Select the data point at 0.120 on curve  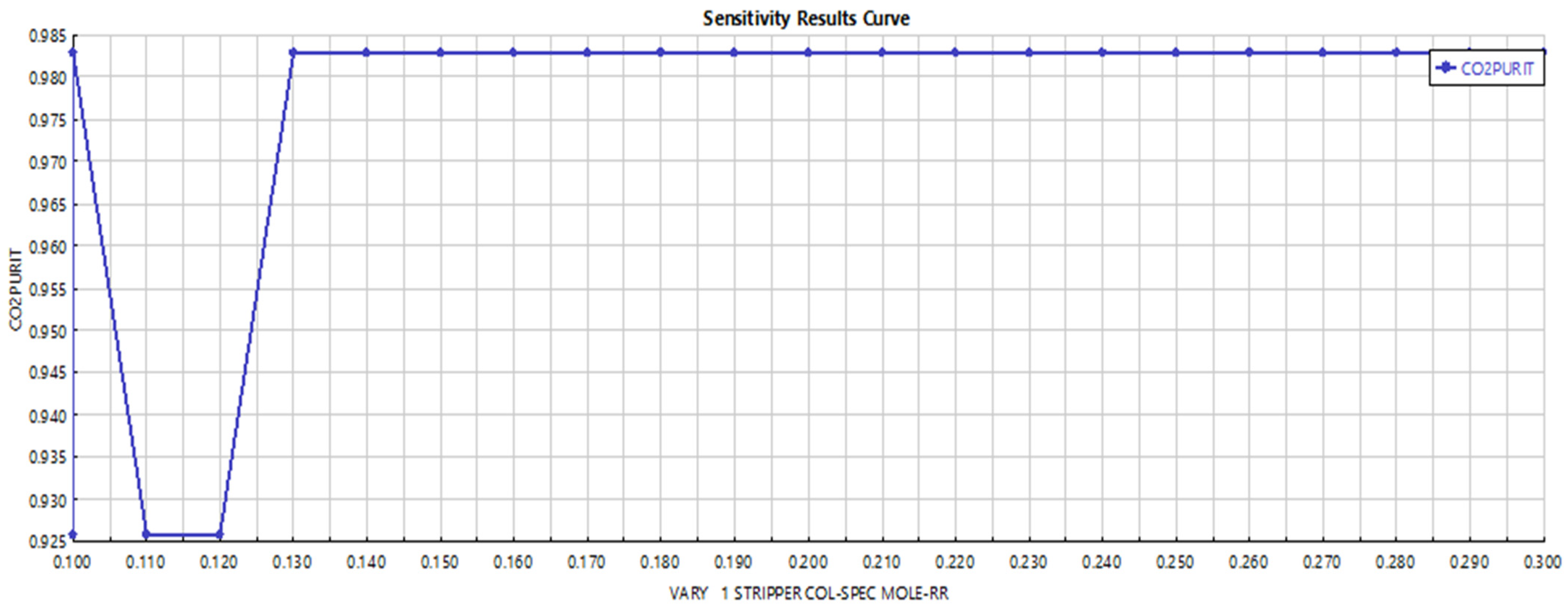pos(220,535)
